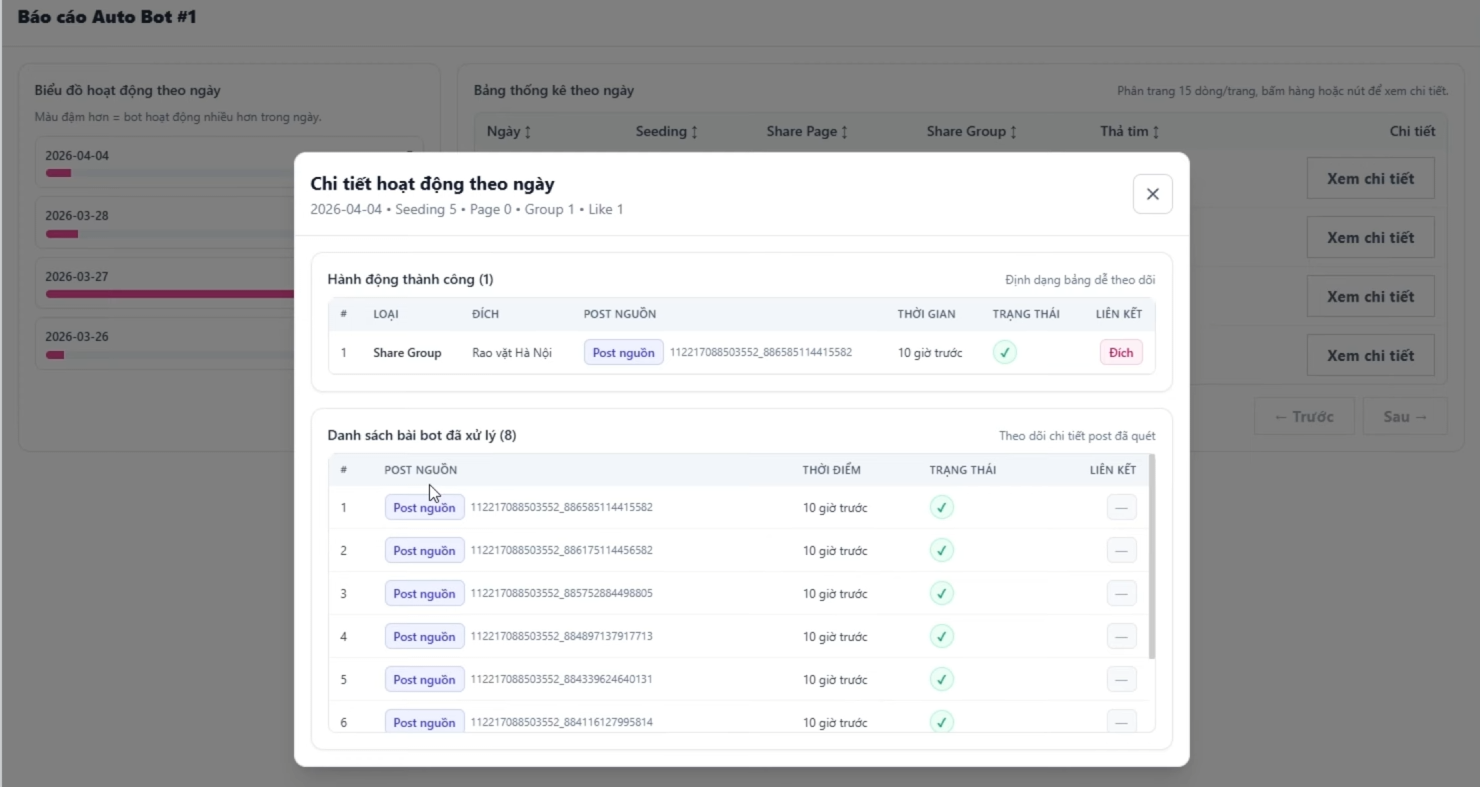Click the status checkmark of processed post 3
This screenshot has height=787, width=1480.
941,593
